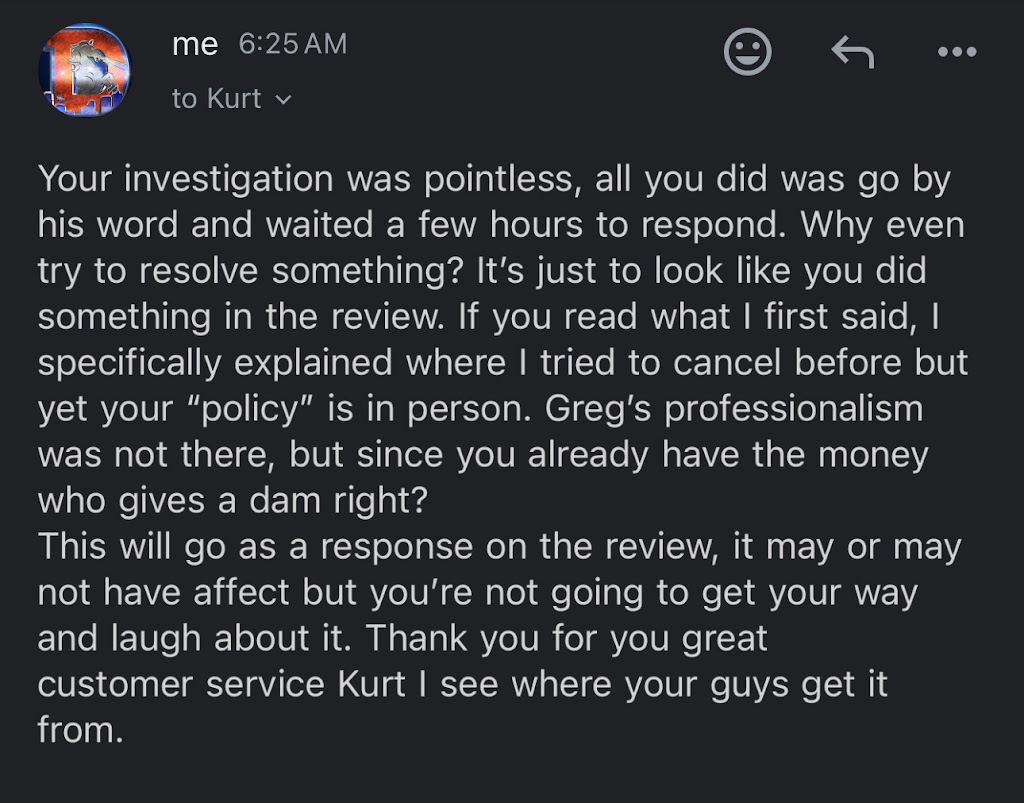Reply using the curved arrow icon
This screenshot has width=1024, height=803.
pos(852,52)
